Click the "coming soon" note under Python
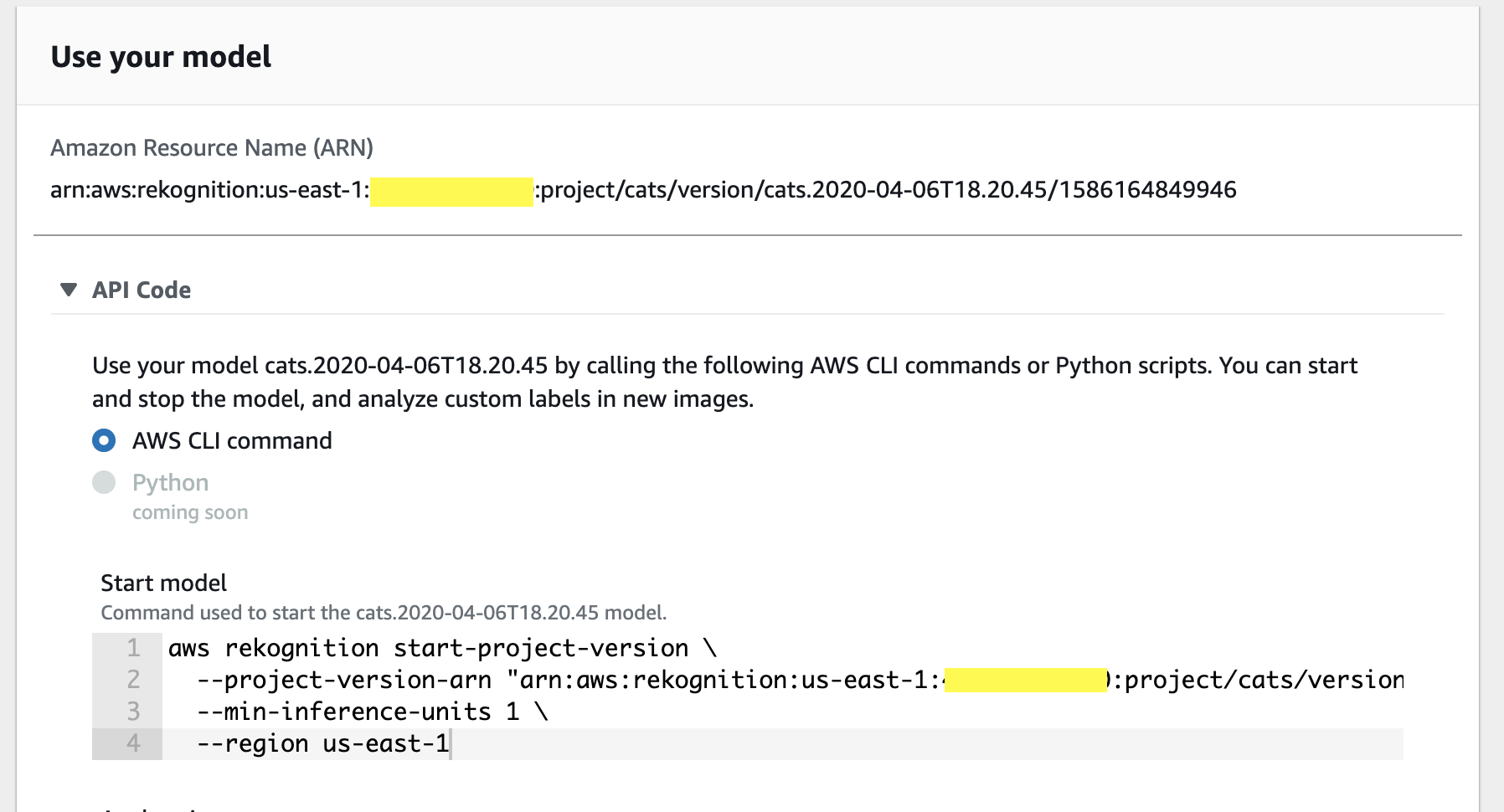1504x812 pixels. pos(190,512)
